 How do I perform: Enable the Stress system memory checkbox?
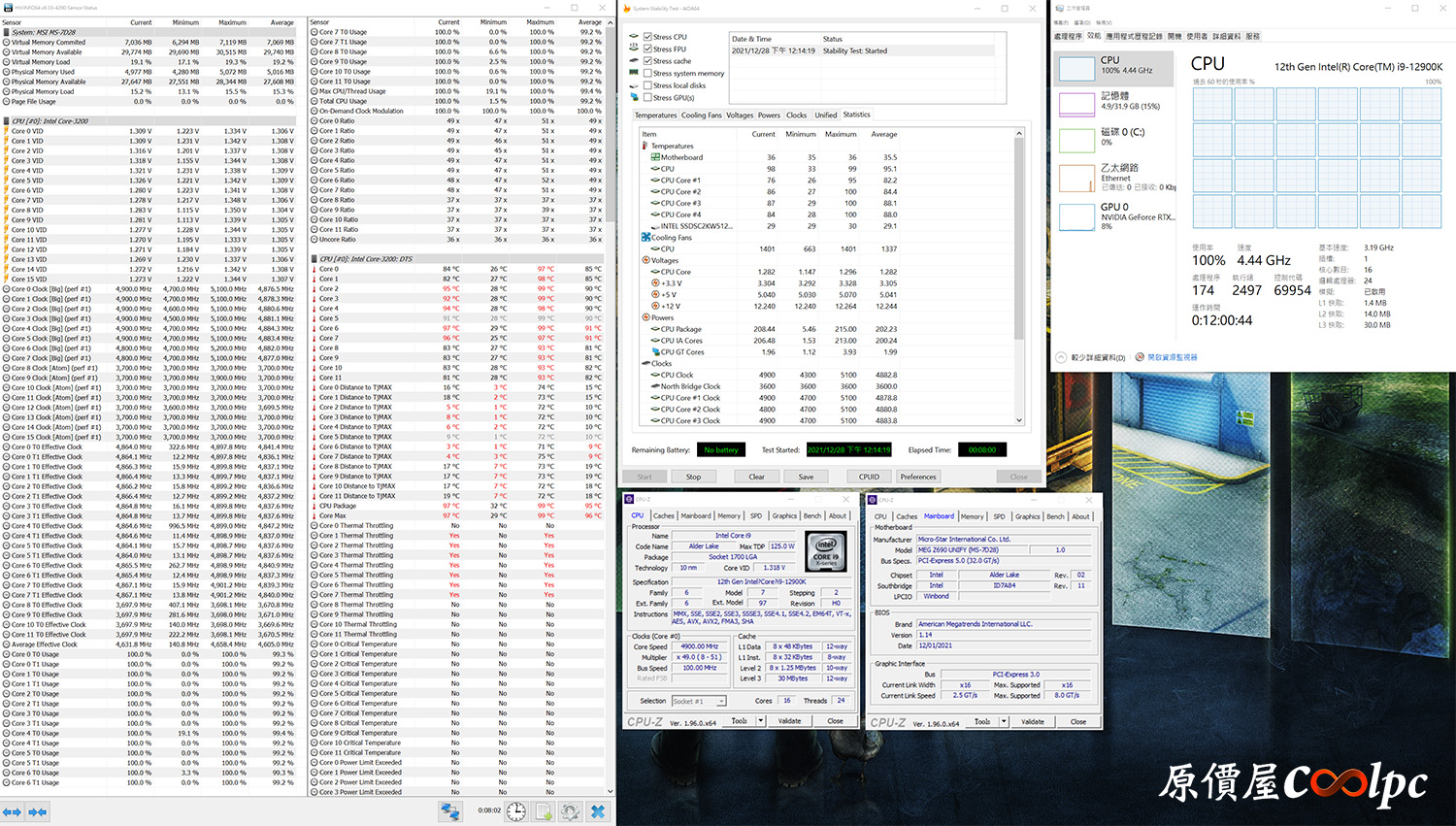(647, 73)
